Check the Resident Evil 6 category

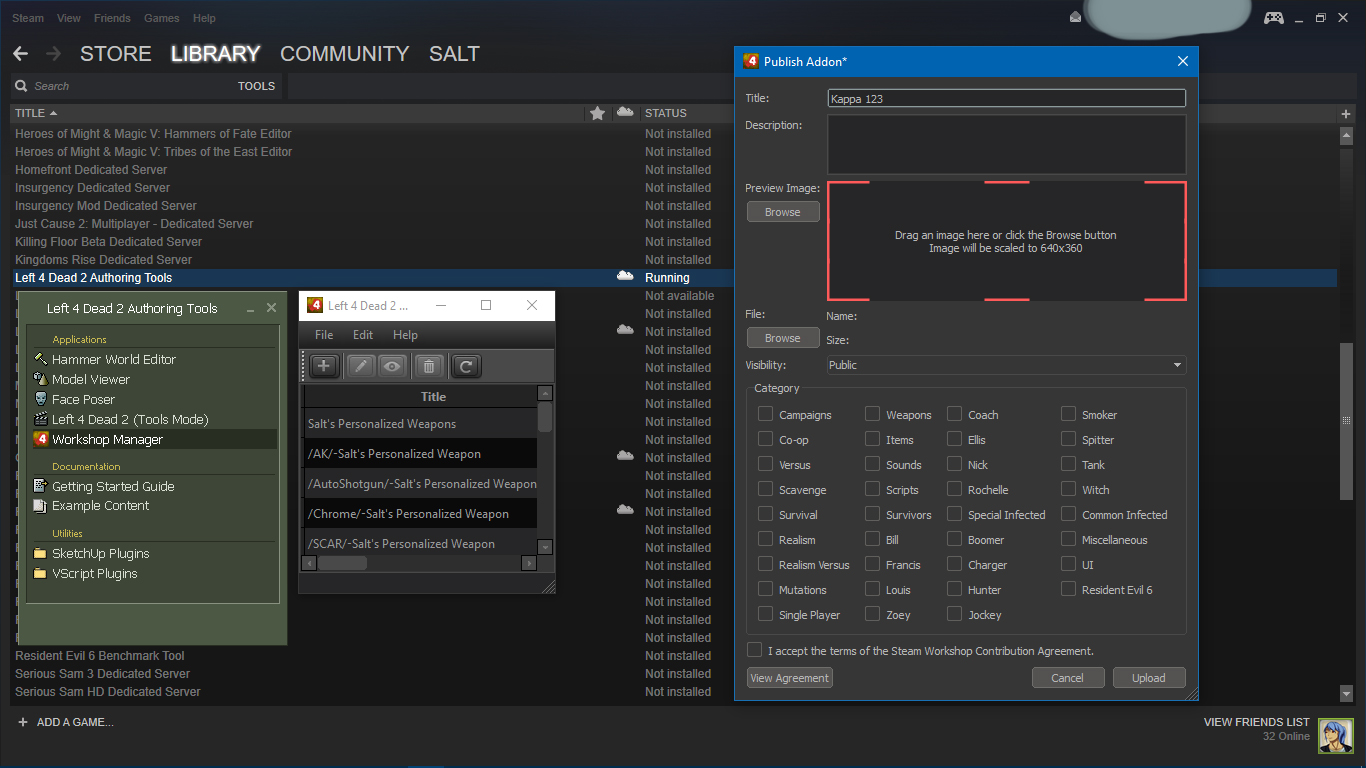[x=1068, y=589]
